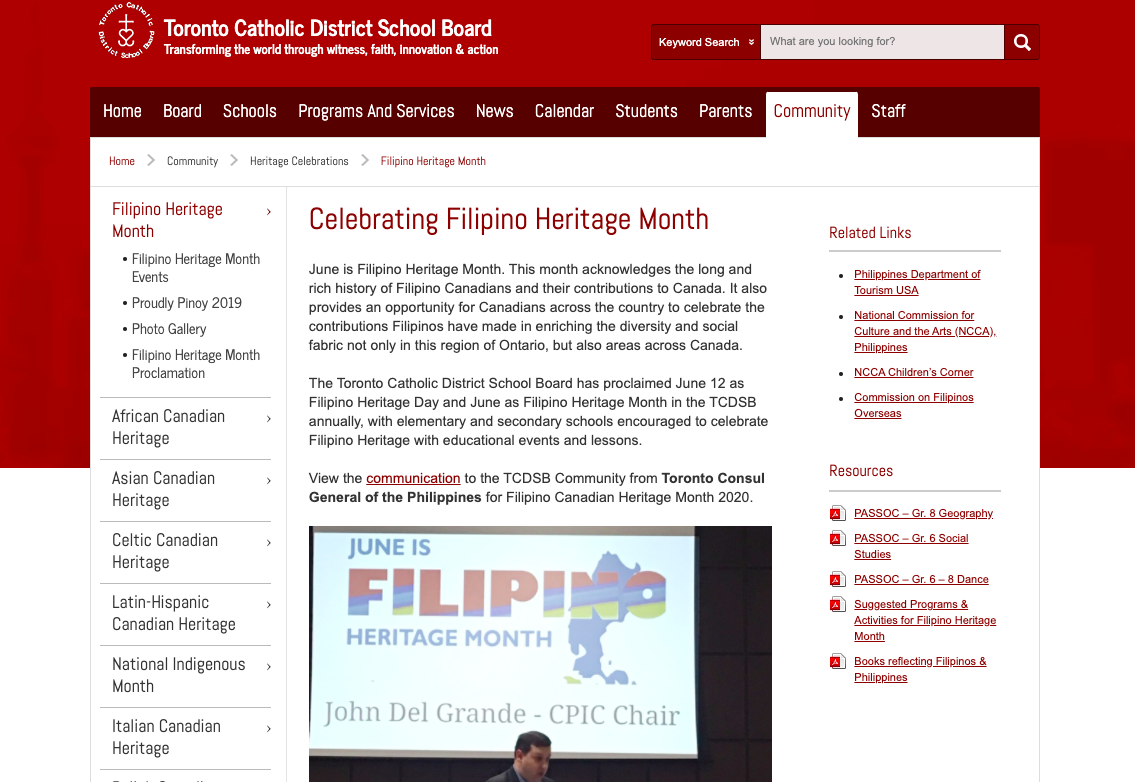The width and height of the screenshot is (1135, 782).
Task: Open the Staff menu
Action: 888,112
